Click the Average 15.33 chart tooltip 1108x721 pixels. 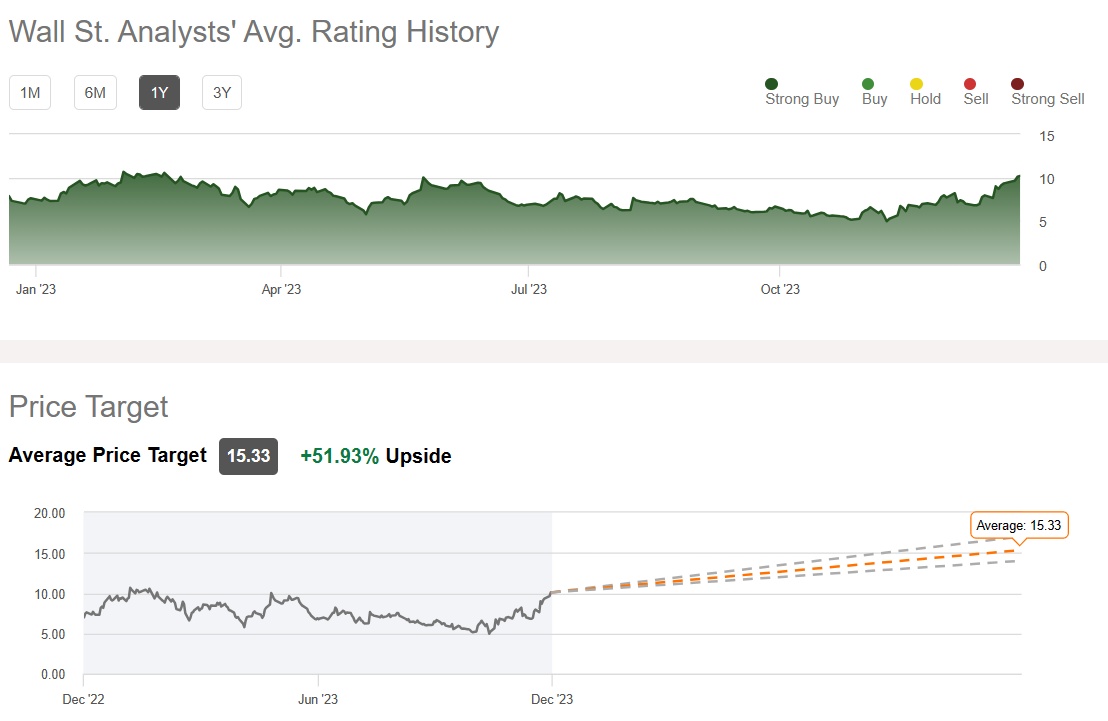click(x=1019, y=525)
